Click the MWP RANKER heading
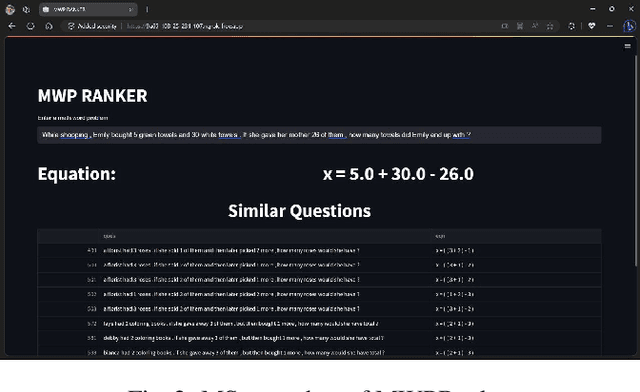640x392 pixels. pos(93,96)
